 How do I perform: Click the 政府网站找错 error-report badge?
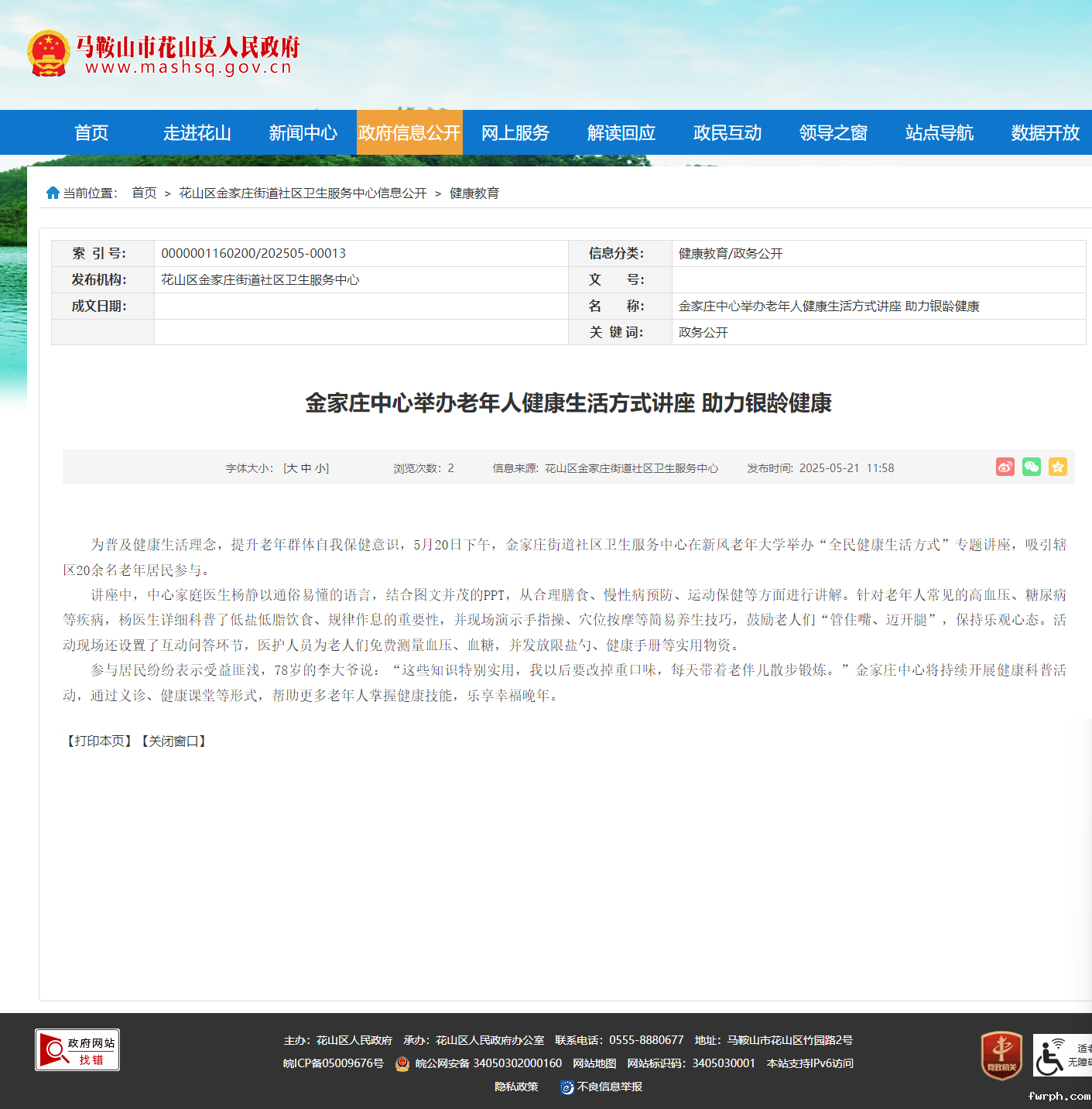click(x=77, y=1049)
